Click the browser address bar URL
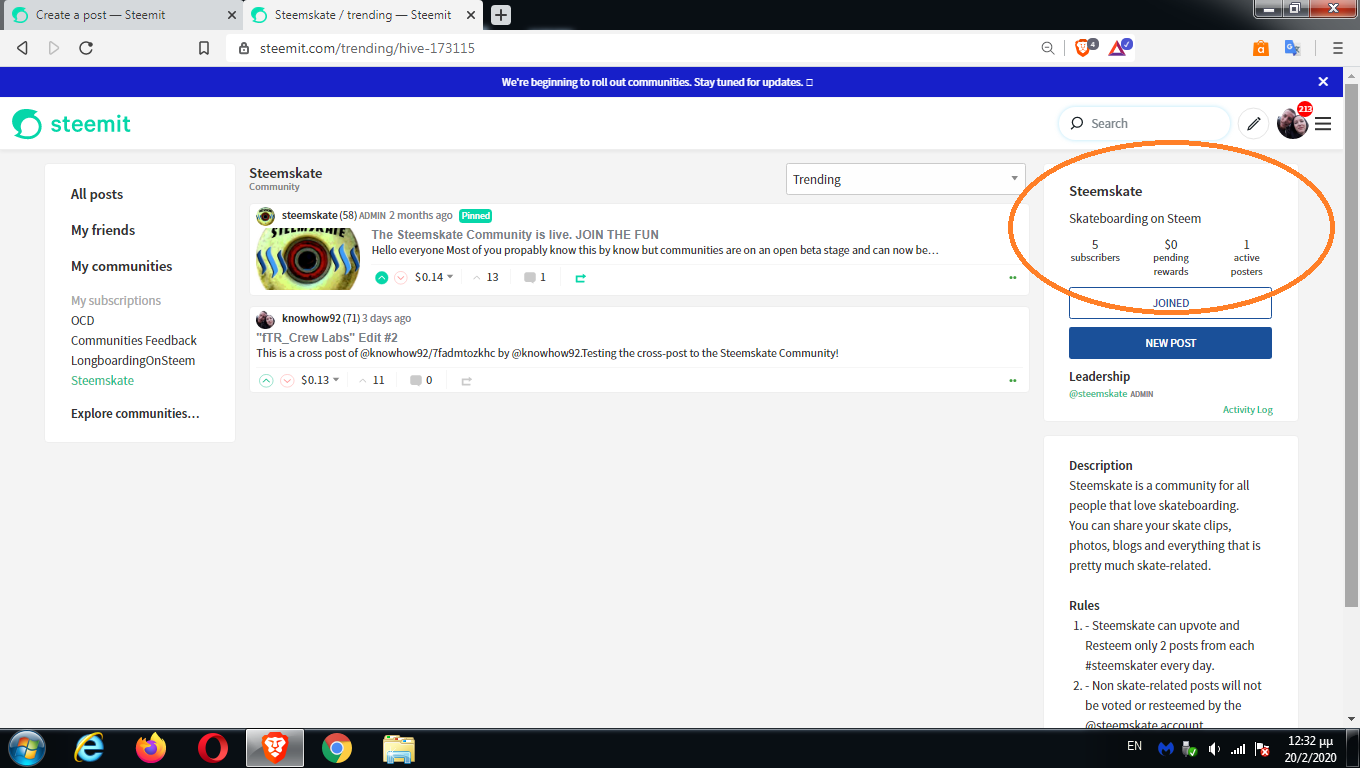Image resolution: width=1360 pixels, height=768 pixels. [x=367, y=48]
